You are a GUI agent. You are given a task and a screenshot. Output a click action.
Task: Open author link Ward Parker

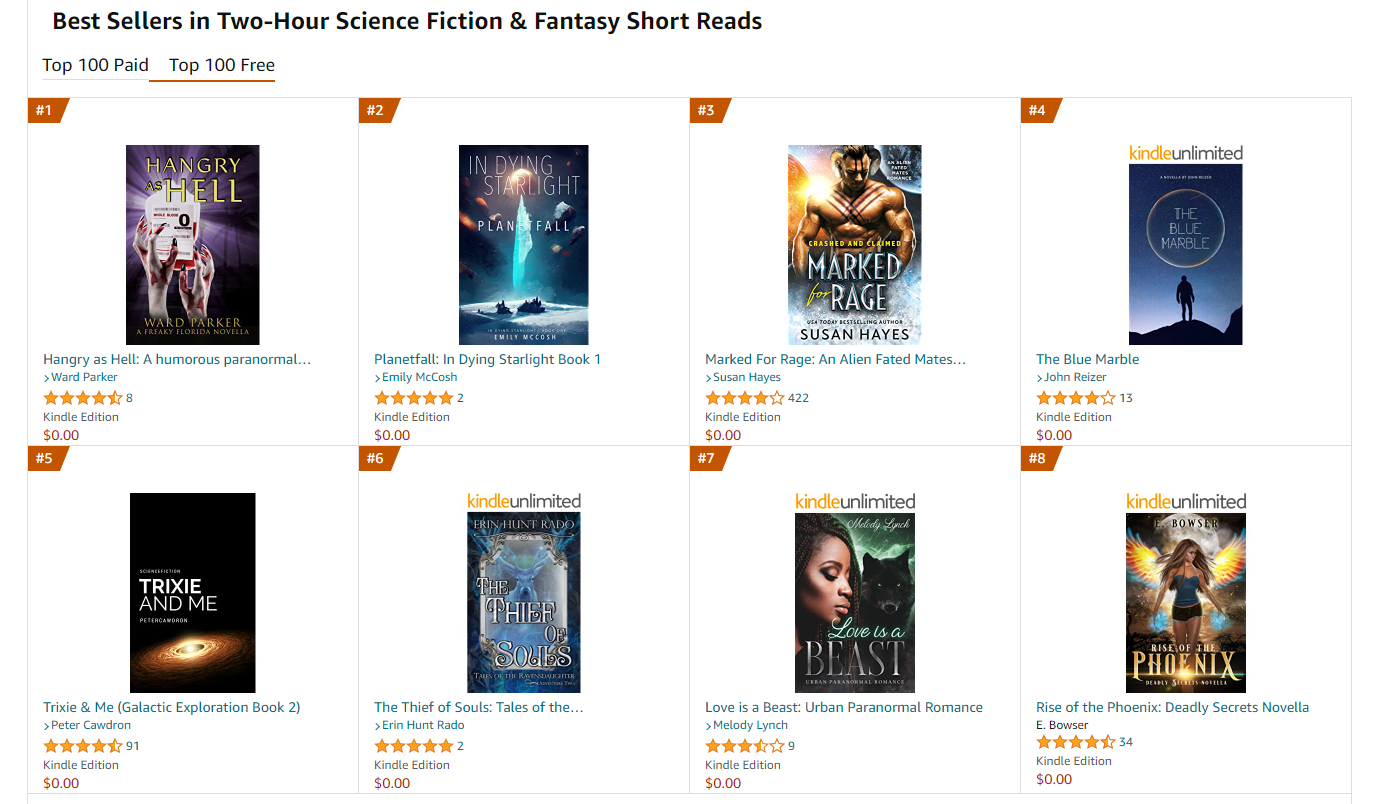pos(84,378)
